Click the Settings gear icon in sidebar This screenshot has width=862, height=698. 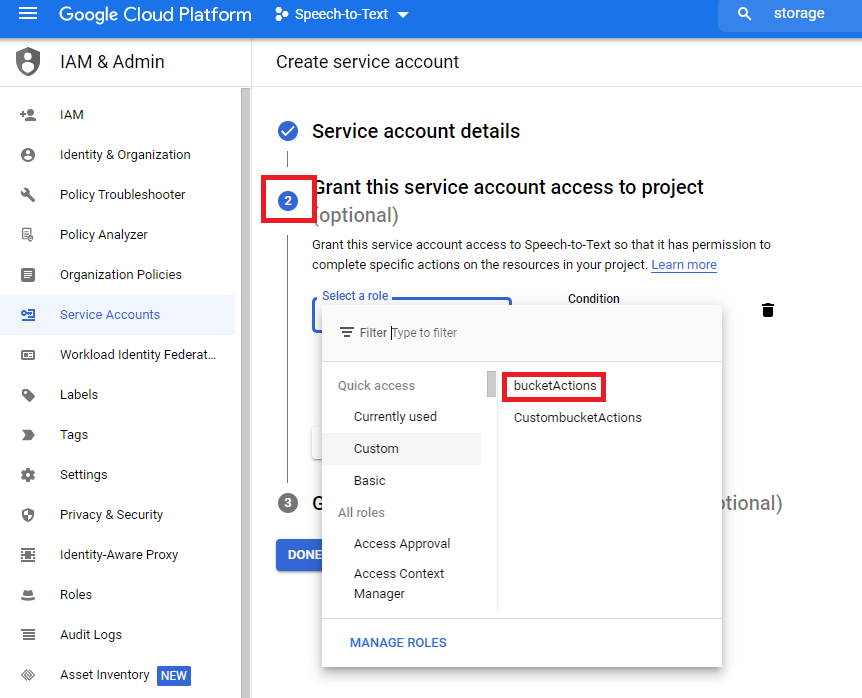(28, 475)
